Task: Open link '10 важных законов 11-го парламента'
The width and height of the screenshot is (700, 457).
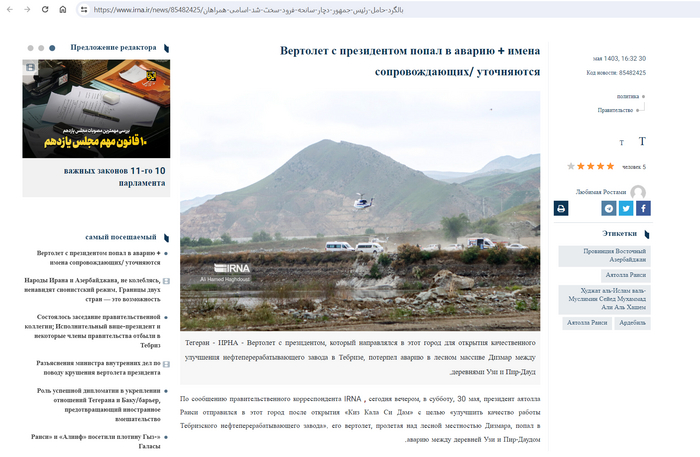Action: point(114,177)
